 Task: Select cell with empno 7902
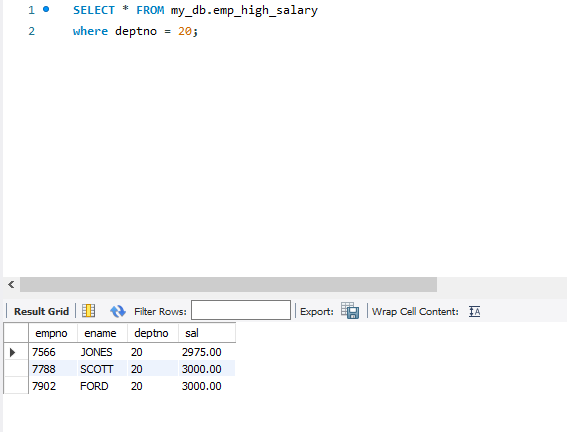(x=53, y=386)
